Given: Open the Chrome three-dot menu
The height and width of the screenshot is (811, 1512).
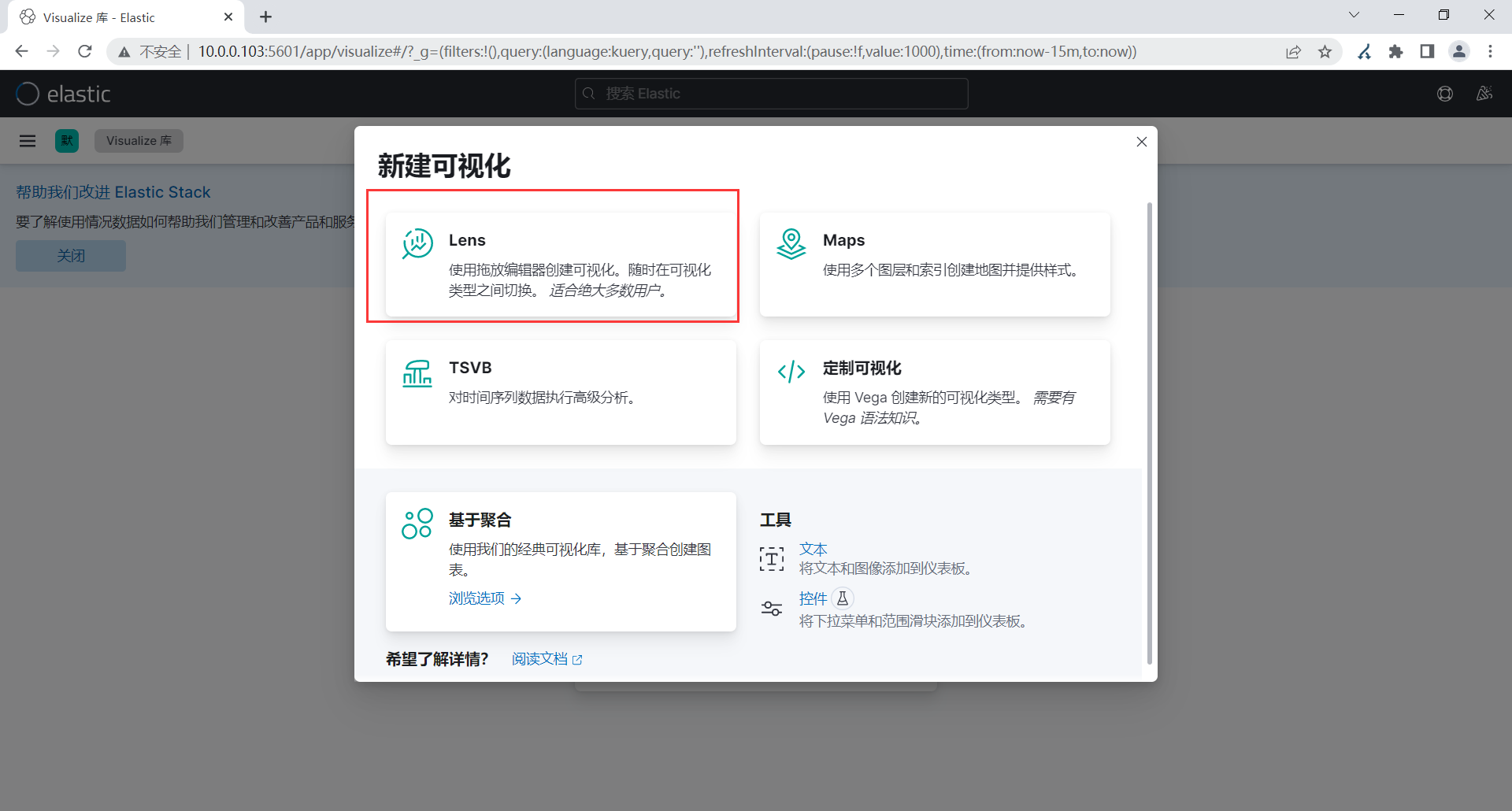Looking at the screenshot, I should tap(1490, 52).
